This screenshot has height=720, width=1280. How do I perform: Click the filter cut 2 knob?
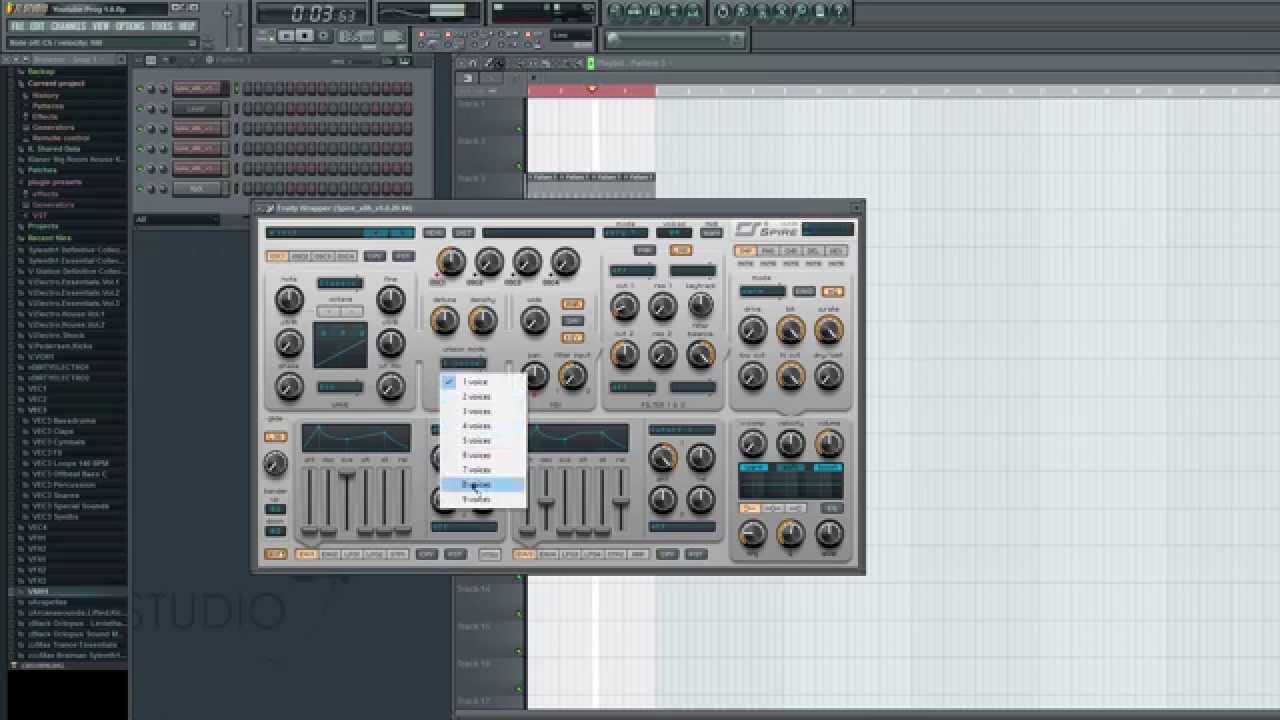[x=625, y=353]
